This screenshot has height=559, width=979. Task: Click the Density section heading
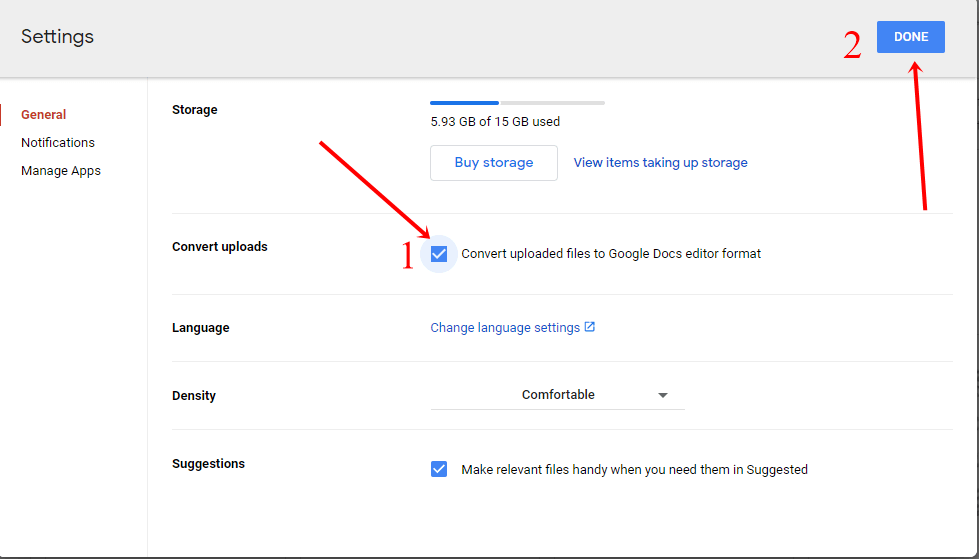(x=194, y=396)
